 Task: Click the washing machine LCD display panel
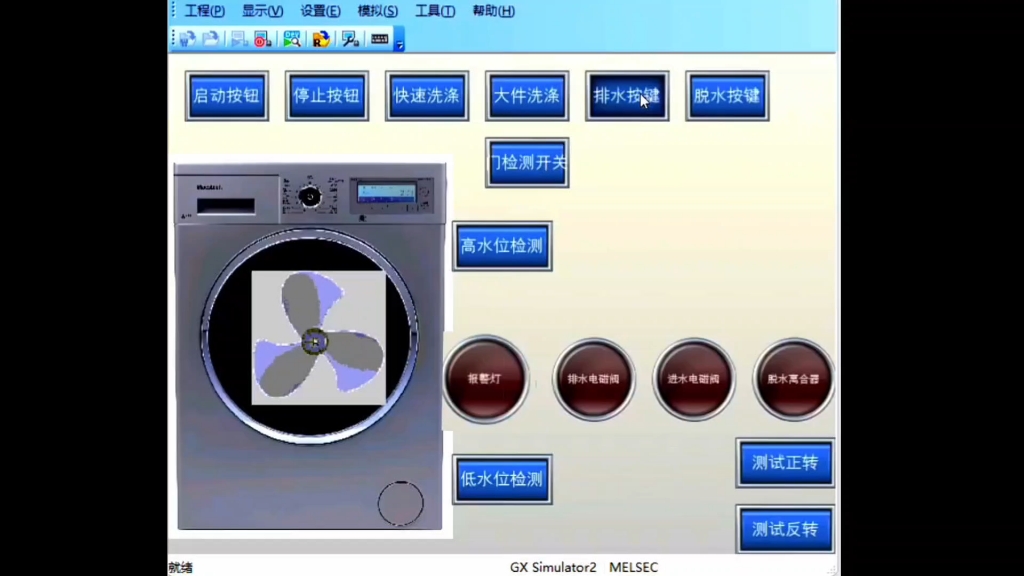(x=386, y=192)
